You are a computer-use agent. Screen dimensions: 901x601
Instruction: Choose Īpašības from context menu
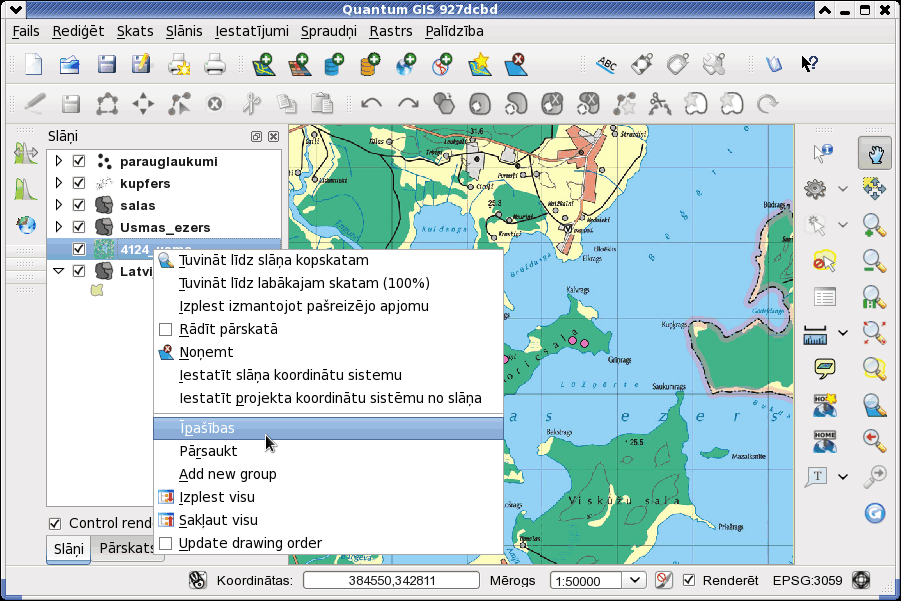[x=328, y=428]
